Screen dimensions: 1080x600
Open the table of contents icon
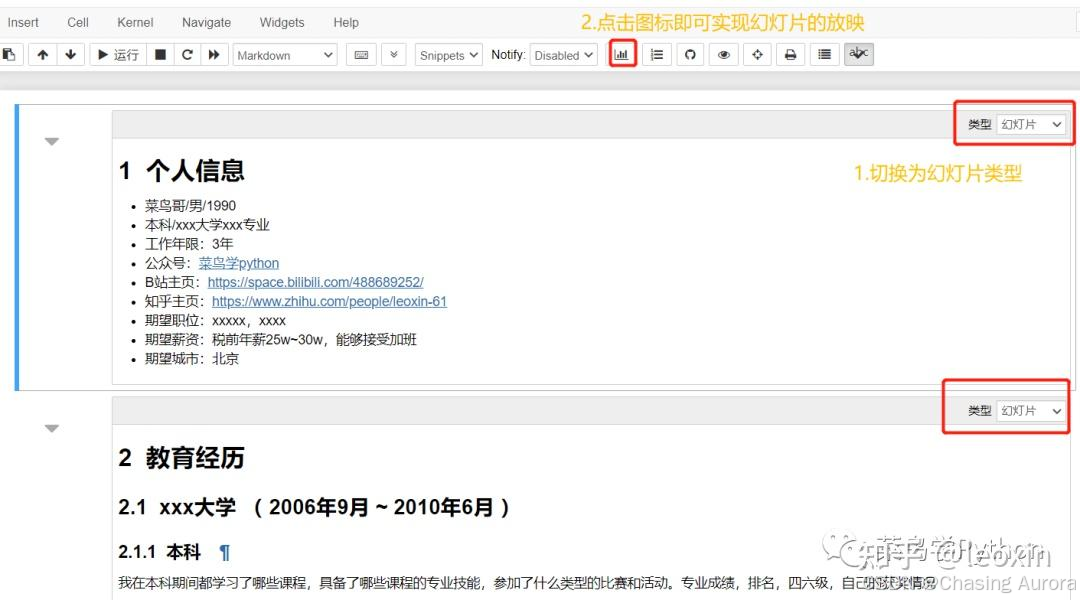pyautogui.click(x=656, y=55)
